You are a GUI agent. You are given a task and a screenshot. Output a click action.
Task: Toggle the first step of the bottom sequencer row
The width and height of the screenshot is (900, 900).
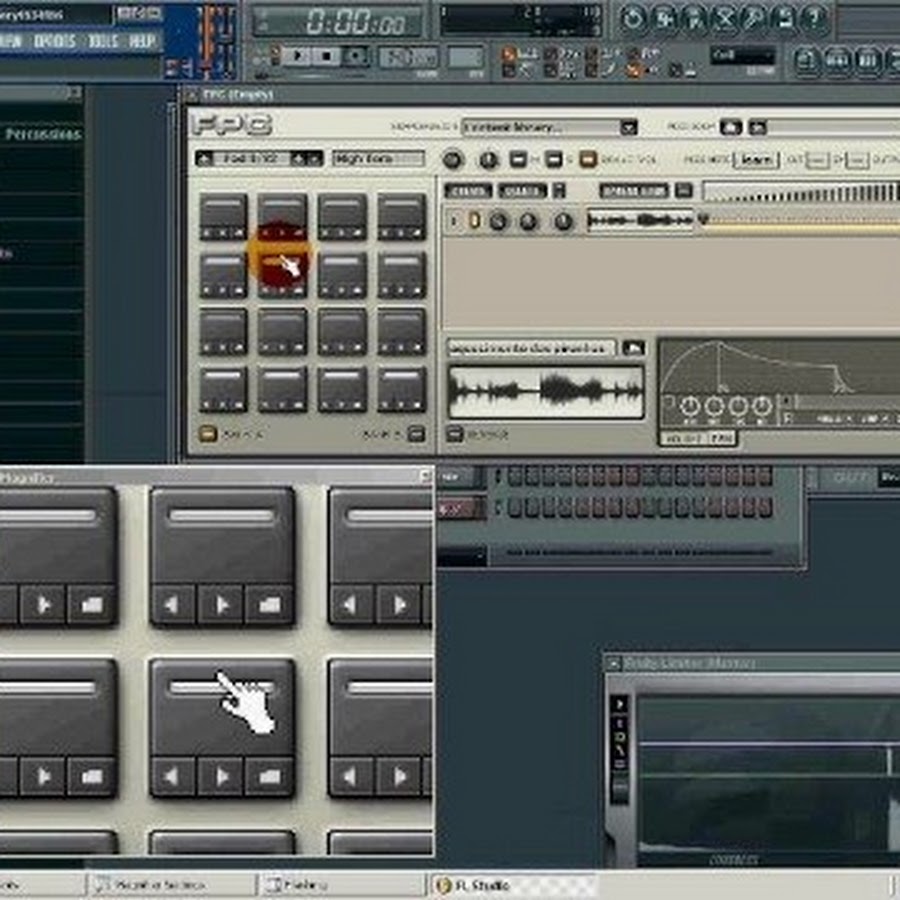pyautogui.click(x=515, y=508)
